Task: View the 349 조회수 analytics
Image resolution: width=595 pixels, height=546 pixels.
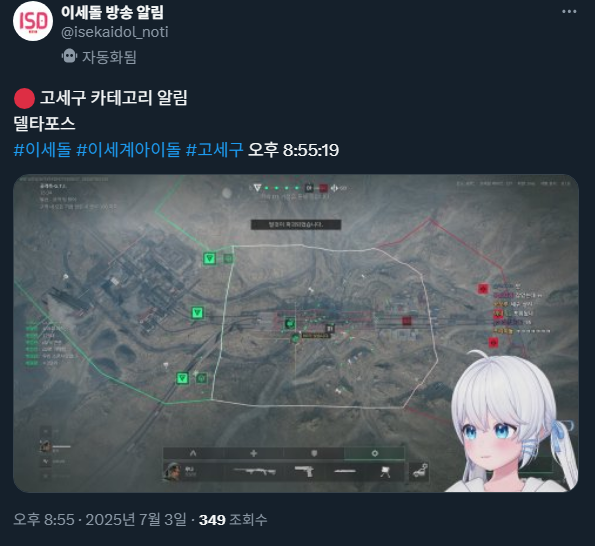Action: [233, 519]
